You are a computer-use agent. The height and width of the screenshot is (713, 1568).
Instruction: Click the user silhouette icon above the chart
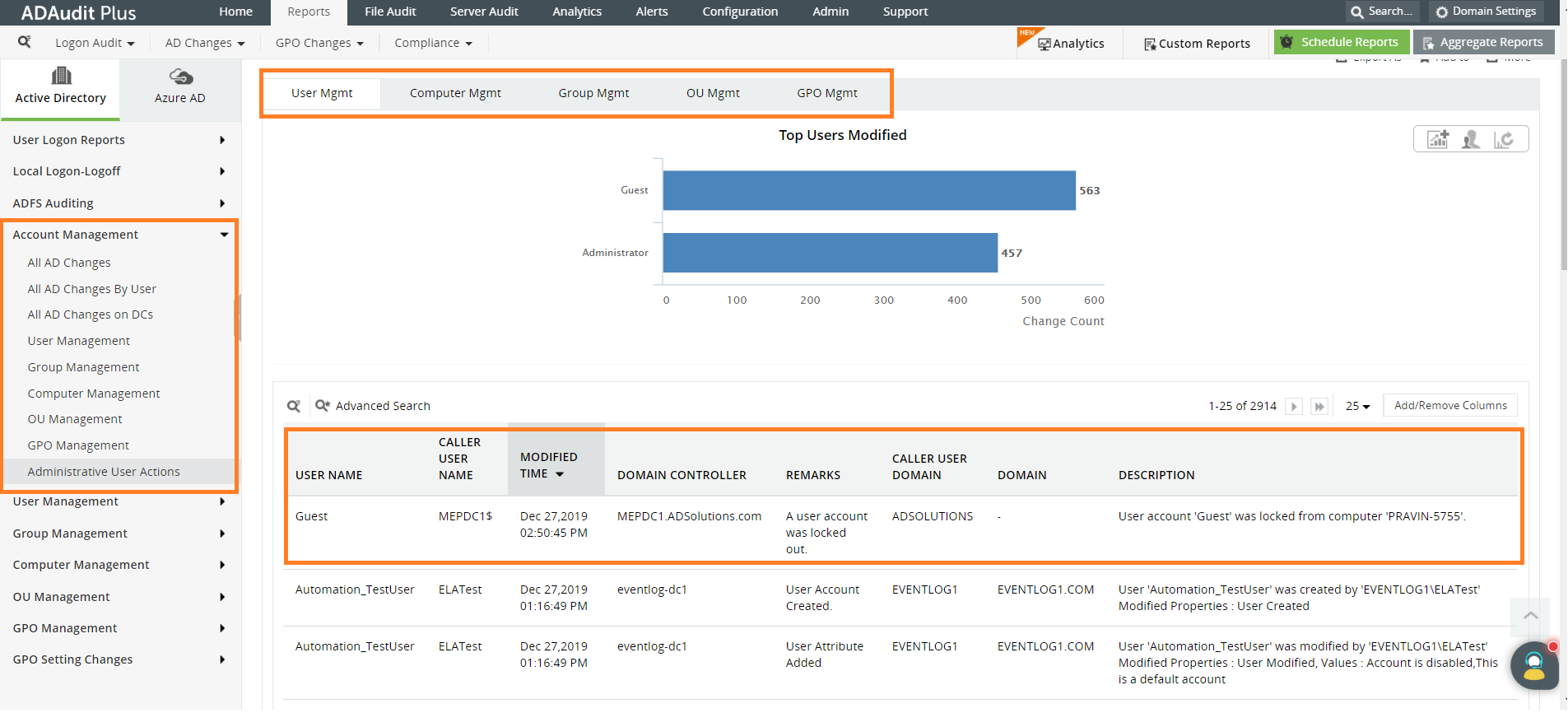point(1471,139)
